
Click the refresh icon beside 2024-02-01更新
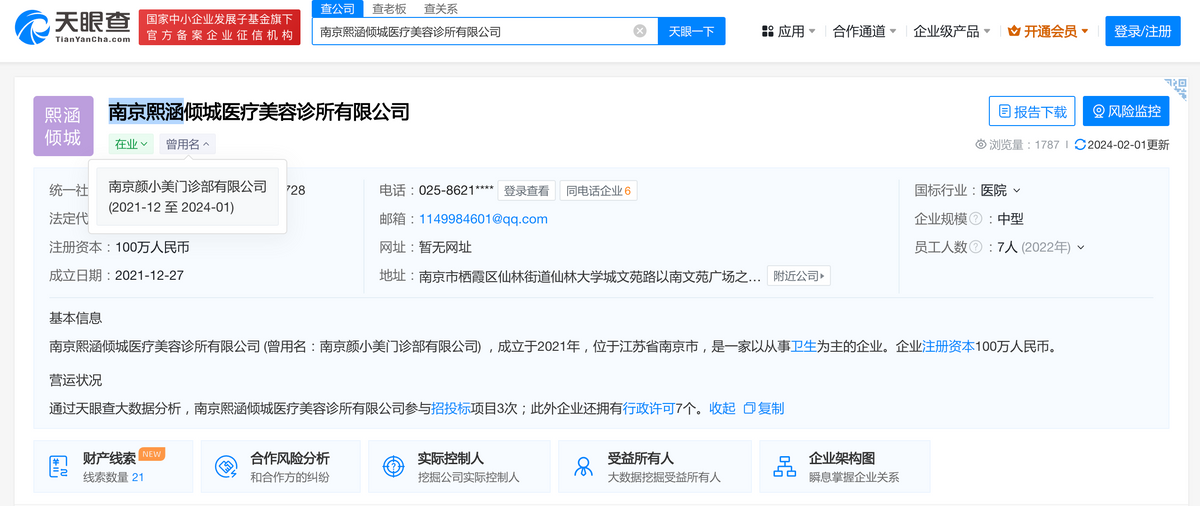coord(1079,145)
